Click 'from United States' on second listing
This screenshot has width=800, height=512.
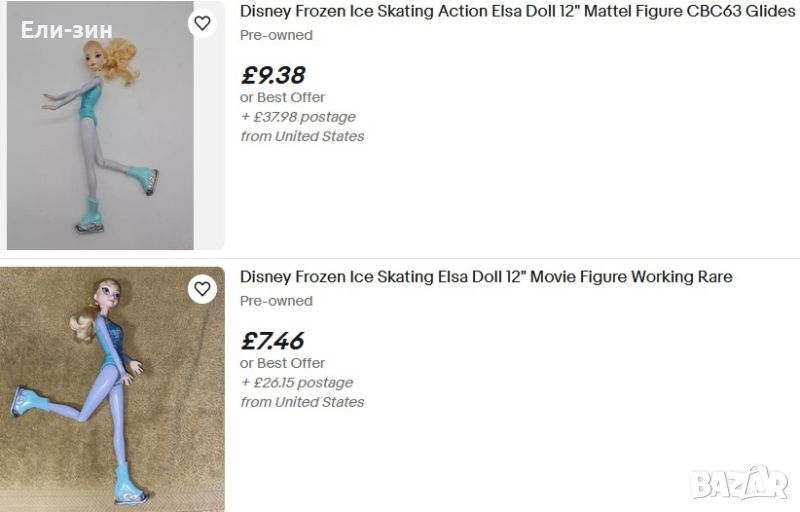point(302,402)
